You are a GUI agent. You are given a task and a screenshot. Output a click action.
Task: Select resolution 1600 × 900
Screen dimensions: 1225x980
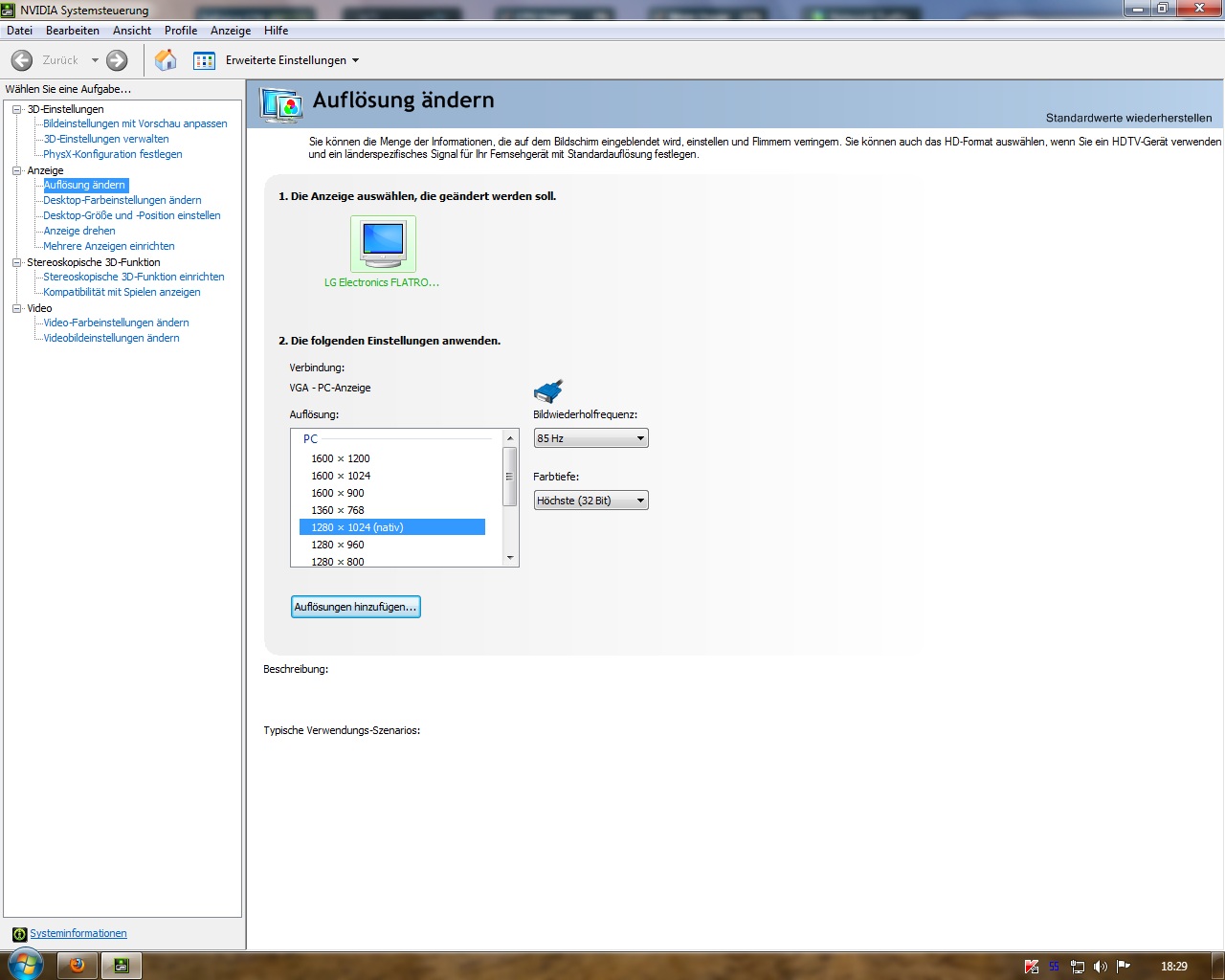(x=392, y=493)
